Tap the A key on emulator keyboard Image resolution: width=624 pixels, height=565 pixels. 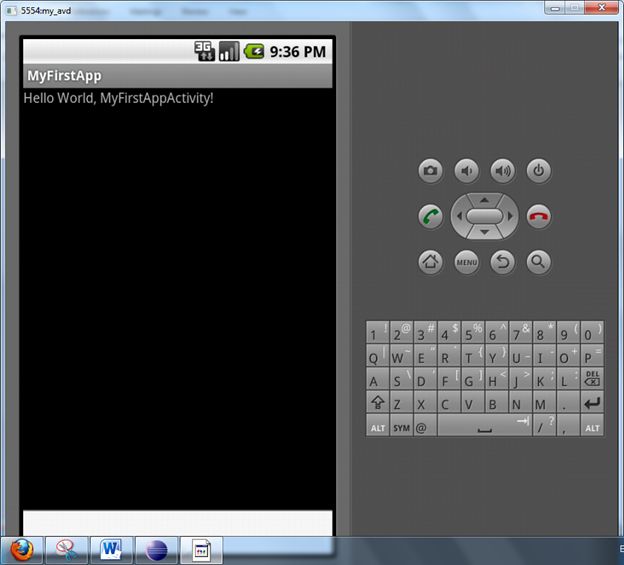[x=378, y=379]
